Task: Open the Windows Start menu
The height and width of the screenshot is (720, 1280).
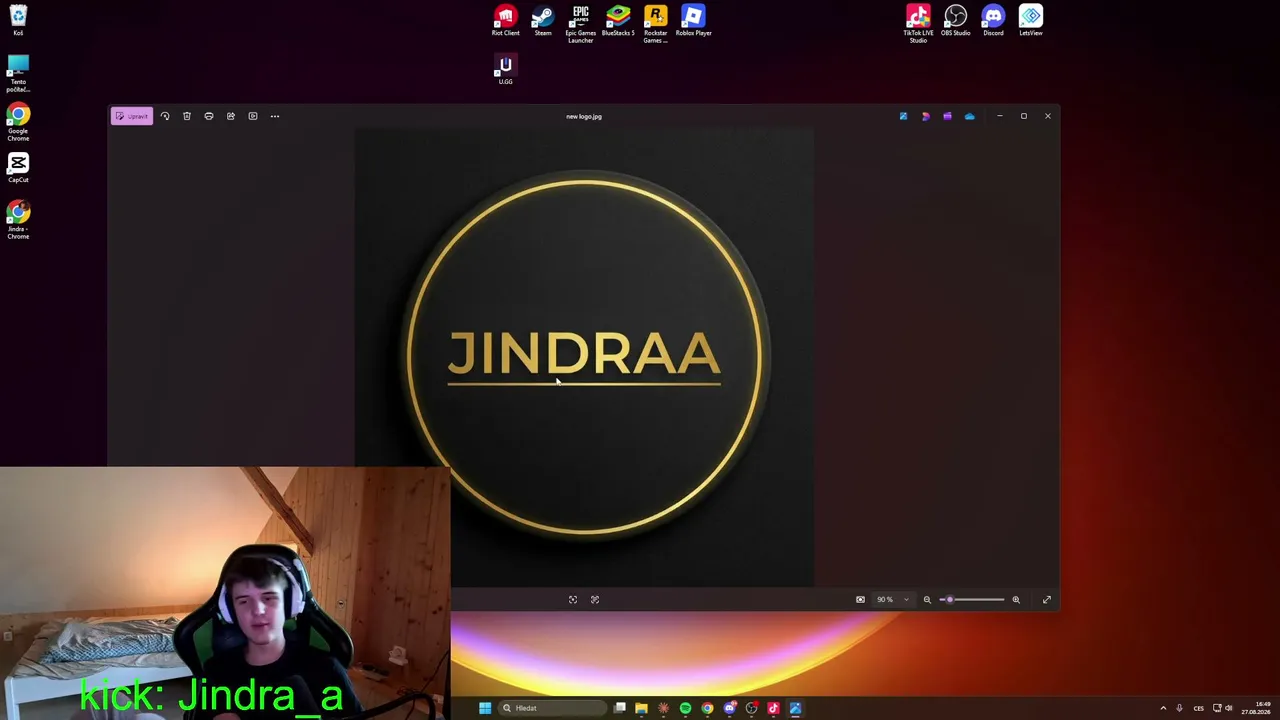Action: coord(485,708)
